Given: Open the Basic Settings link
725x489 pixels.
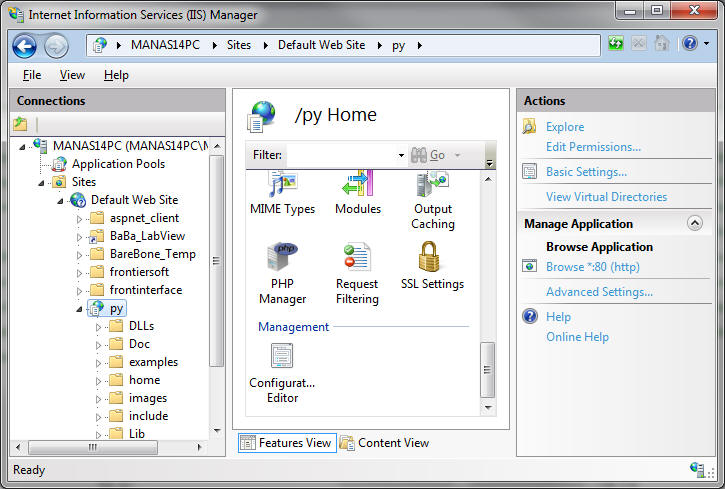Looking at the screenshot, I should point(586,171).
